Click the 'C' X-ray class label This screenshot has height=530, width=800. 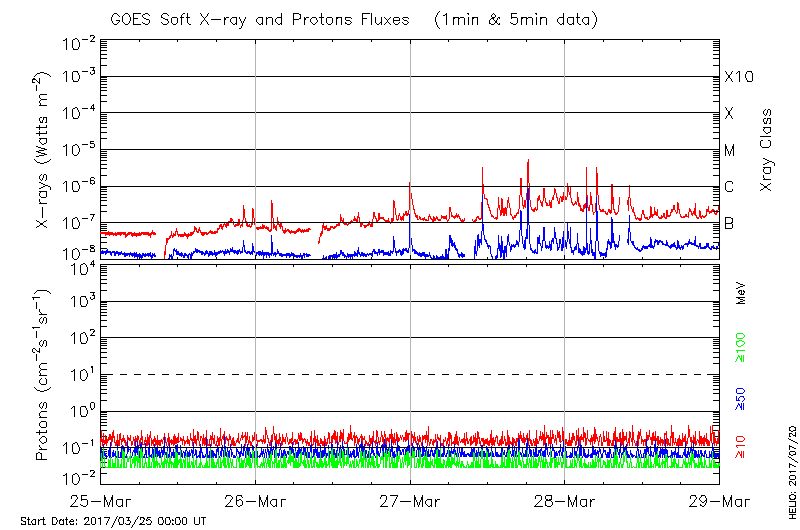tap(729, 187)
